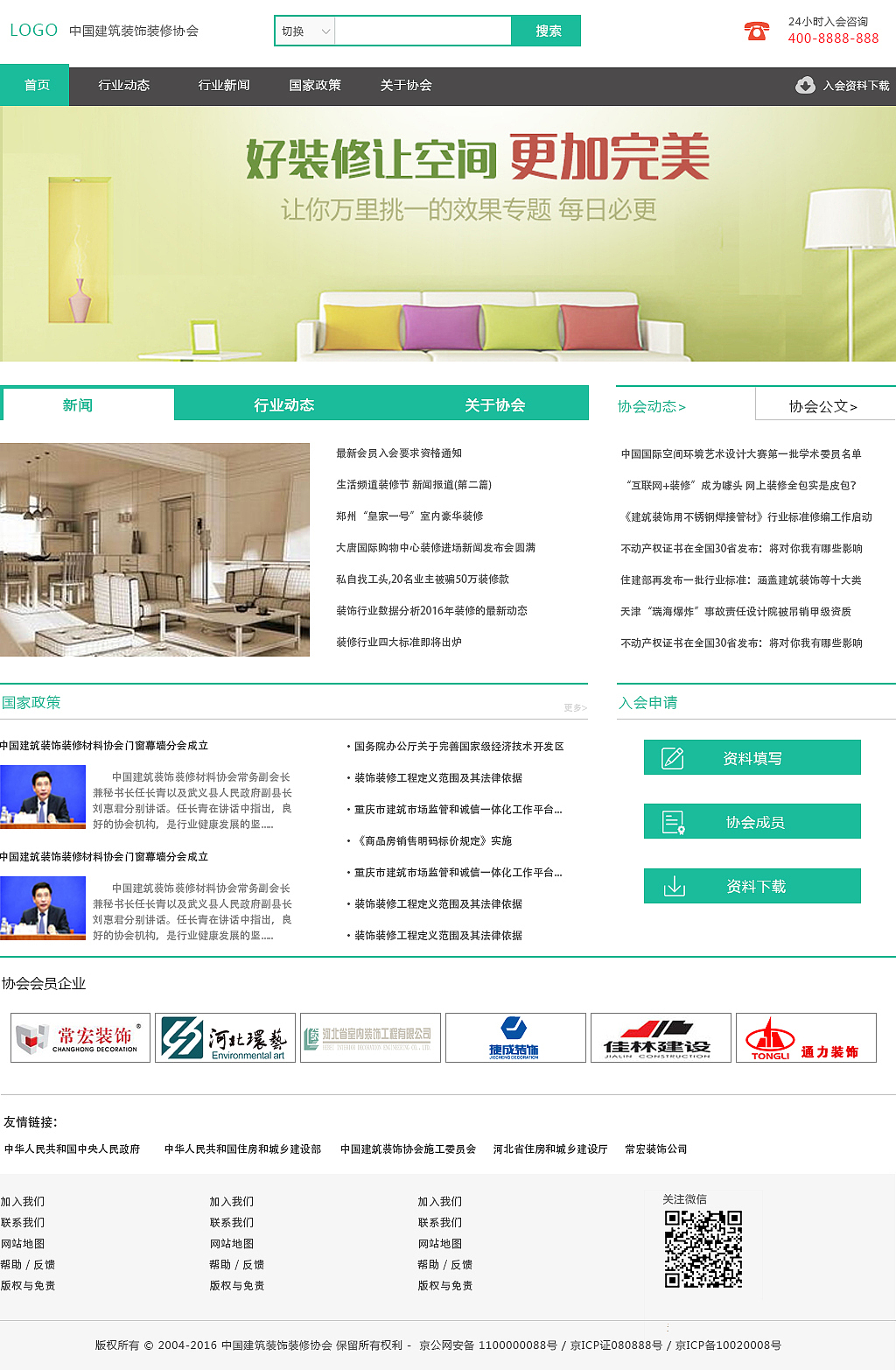Open 行业动态 in the navigation bar
The image size is (896, 1370).
point(123,85)
